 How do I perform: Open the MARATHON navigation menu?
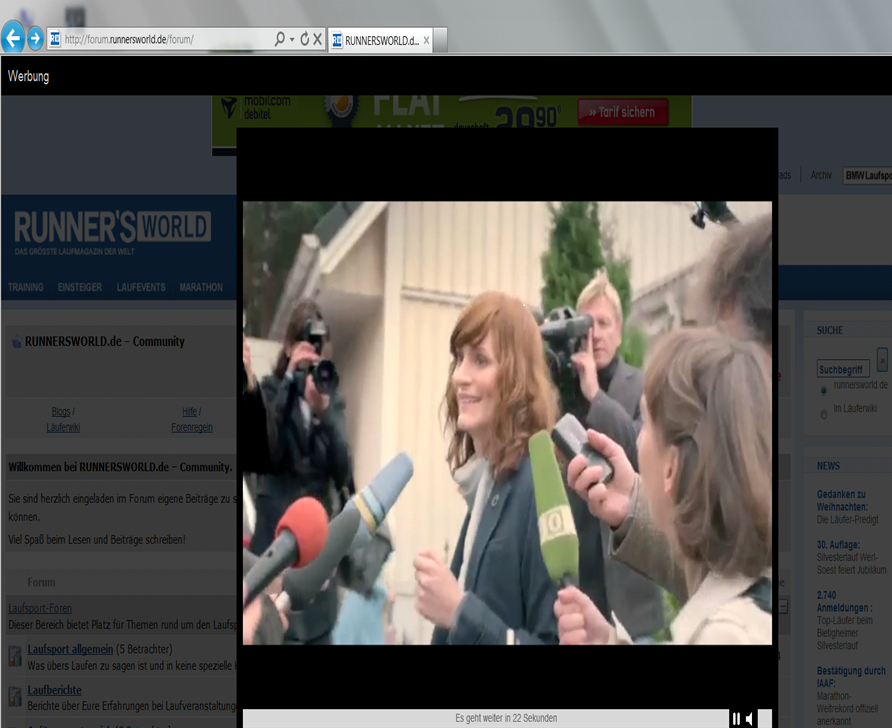tap(201, 287)
